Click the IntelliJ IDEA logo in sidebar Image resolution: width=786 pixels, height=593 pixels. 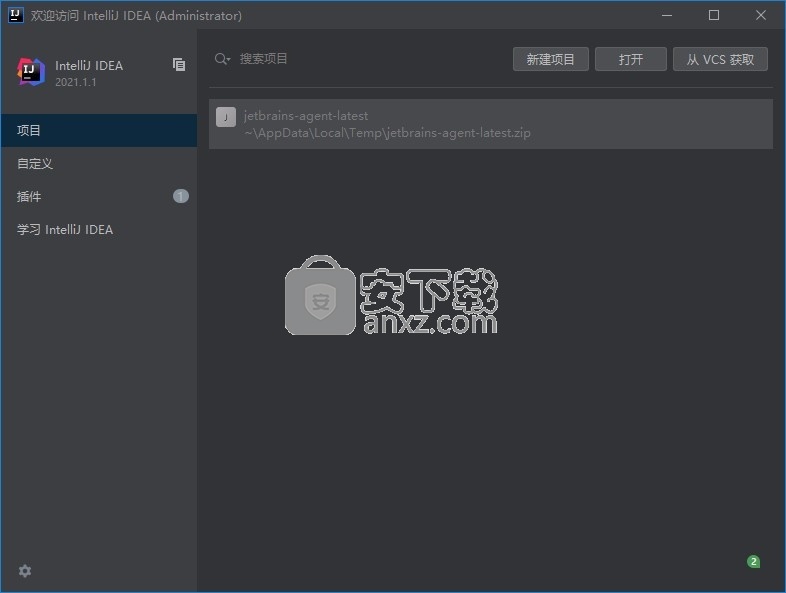pos(31,72)
